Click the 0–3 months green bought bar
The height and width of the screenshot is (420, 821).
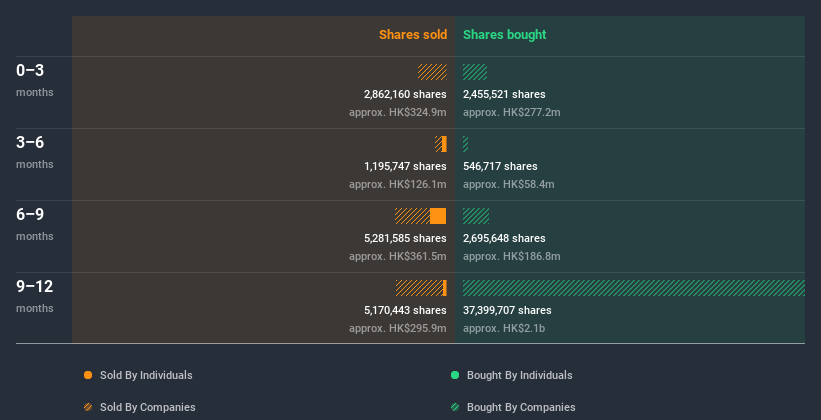(475, 72)
